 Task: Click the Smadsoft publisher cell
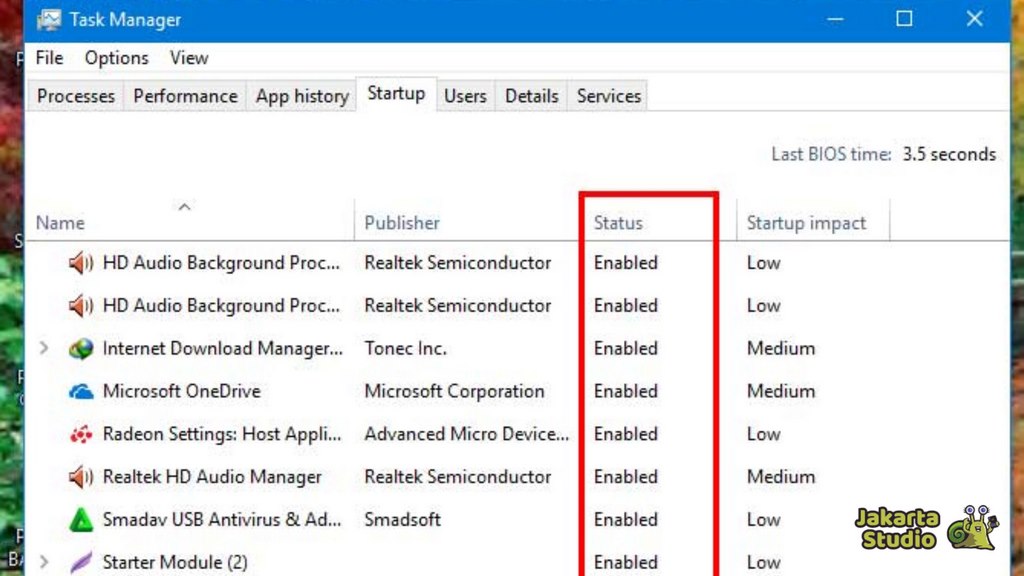tap(402, 520)
